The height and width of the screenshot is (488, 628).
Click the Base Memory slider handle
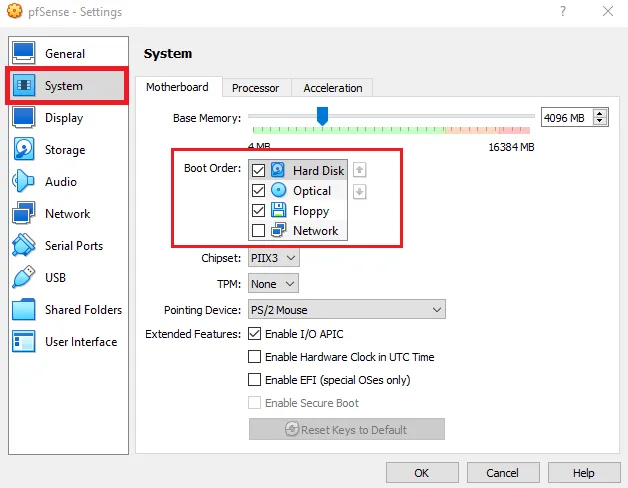[x=322, y=116]
